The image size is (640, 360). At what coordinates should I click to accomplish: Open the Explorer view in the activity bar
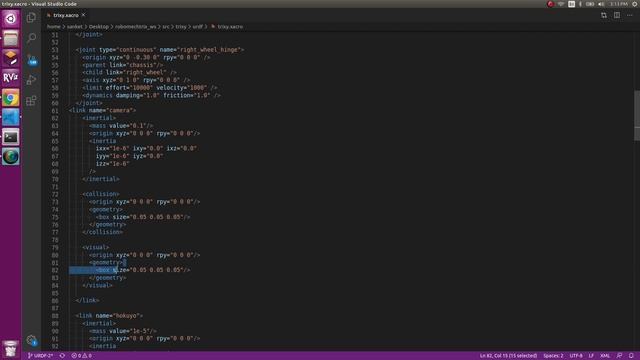pos(31,18)
